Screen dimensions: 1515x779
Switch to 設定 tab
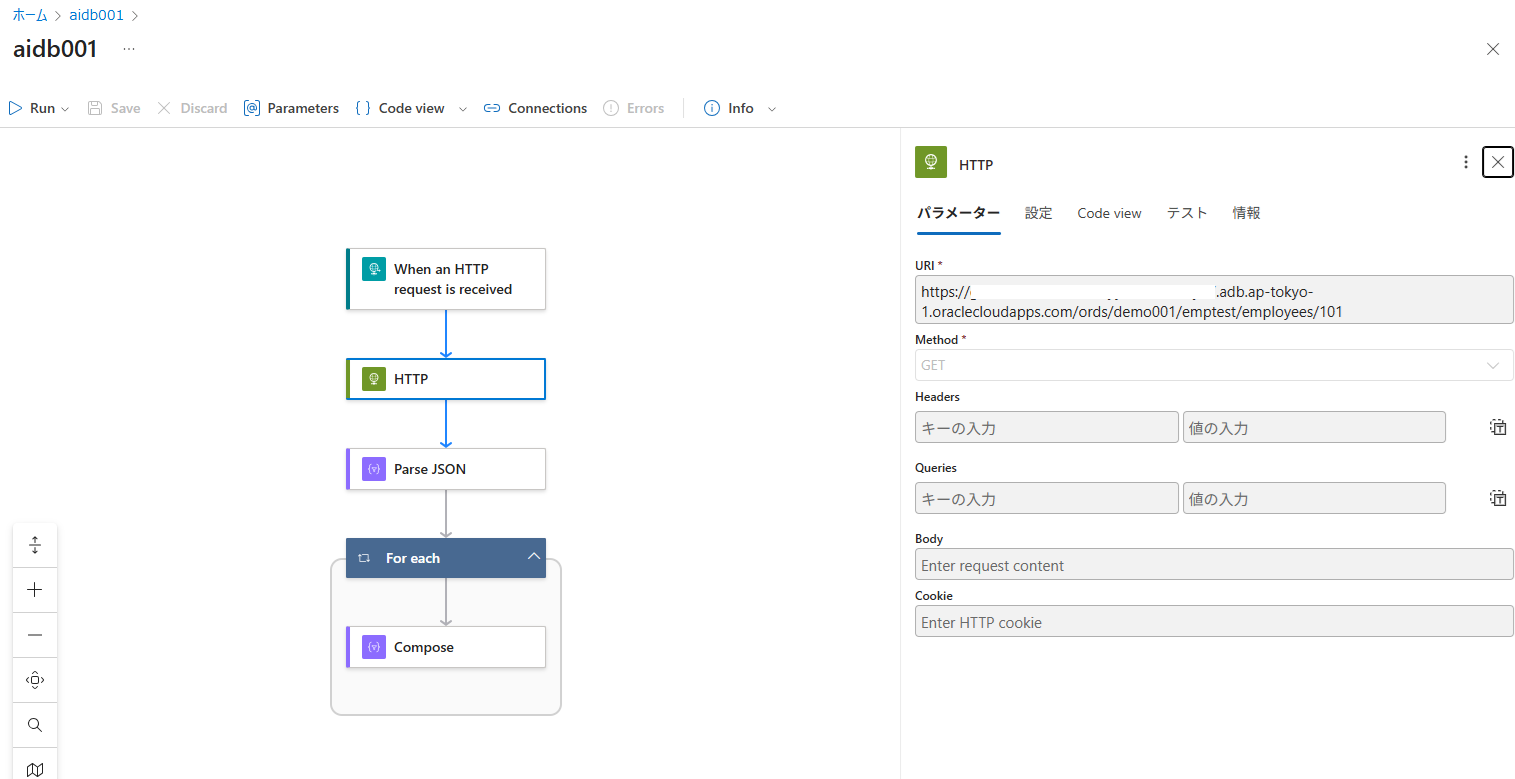pos(1039,213)
